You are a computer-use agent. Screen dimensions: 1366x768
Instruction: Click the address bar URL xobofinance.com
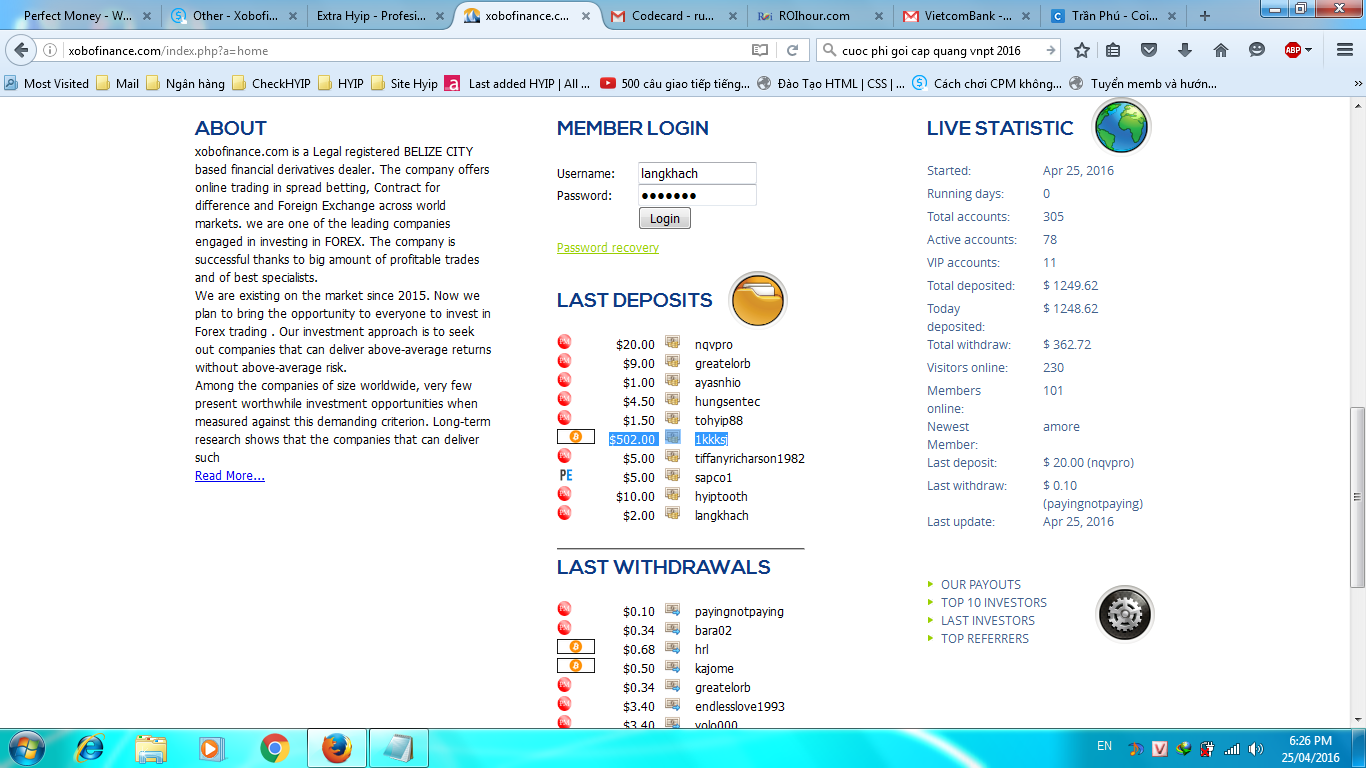point(167,51)
